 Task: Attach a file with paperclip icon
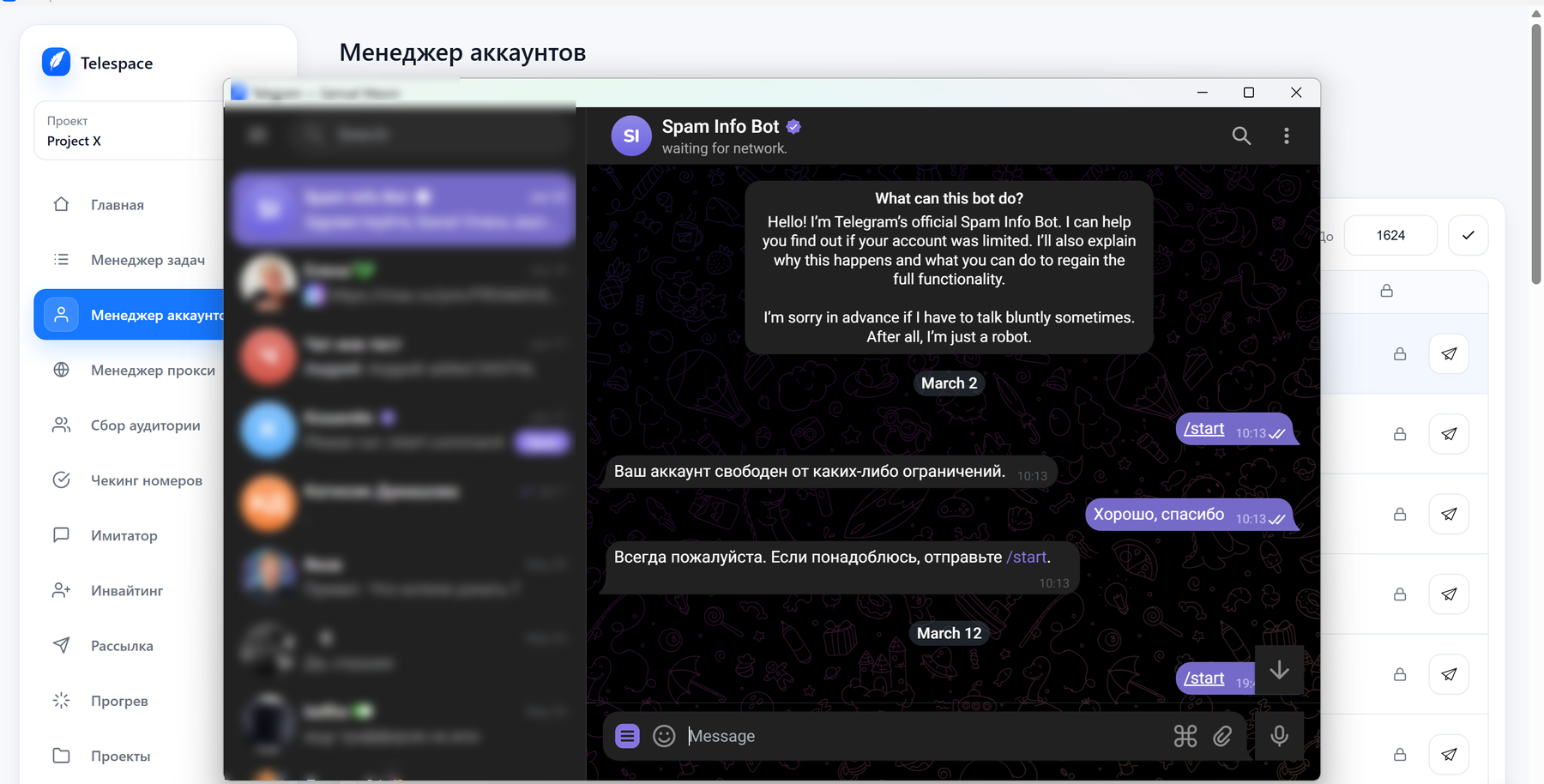point(1222,736)
